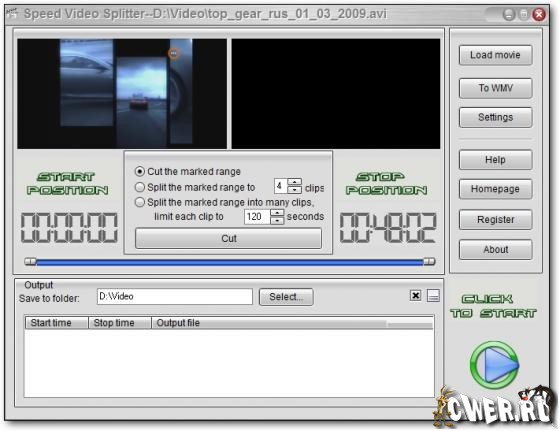Image resolution: width=560 pixels, height=431 pixels.
Task: Visit the Homepage button
Action: 495,189
